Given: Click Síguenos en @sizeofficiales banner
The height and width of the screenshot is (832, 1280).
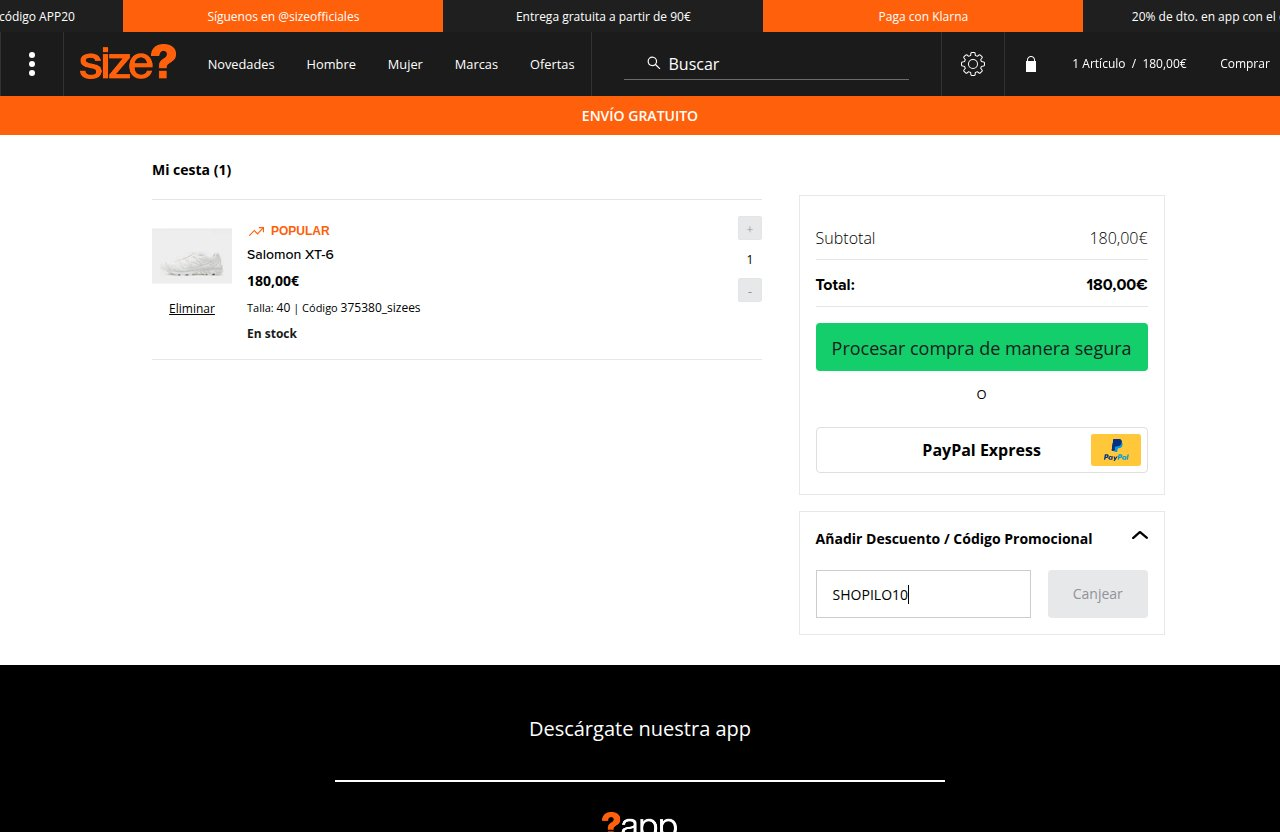Looking at the screenshot, I should click(283, 16).
